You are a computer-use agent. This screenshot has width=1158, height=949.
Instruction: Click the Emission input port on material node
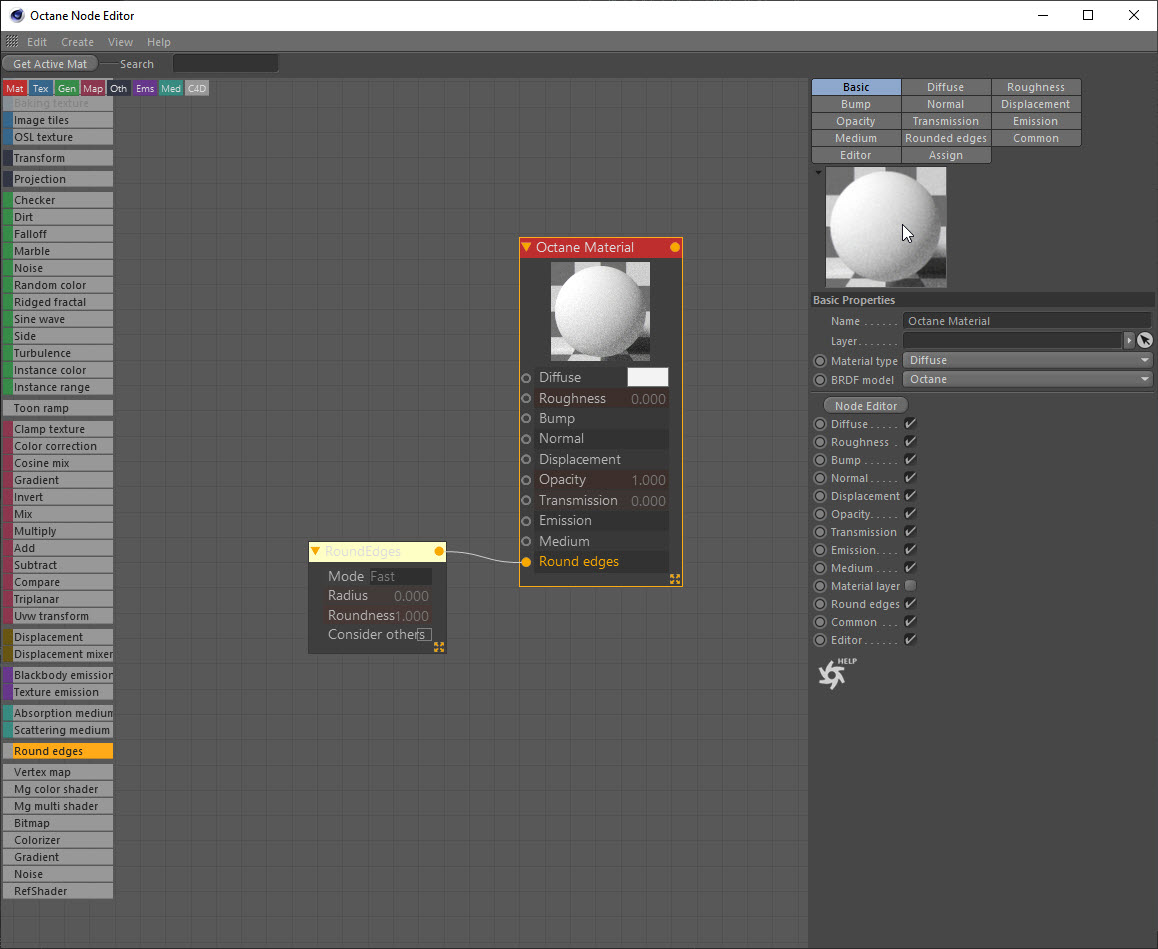526,521
